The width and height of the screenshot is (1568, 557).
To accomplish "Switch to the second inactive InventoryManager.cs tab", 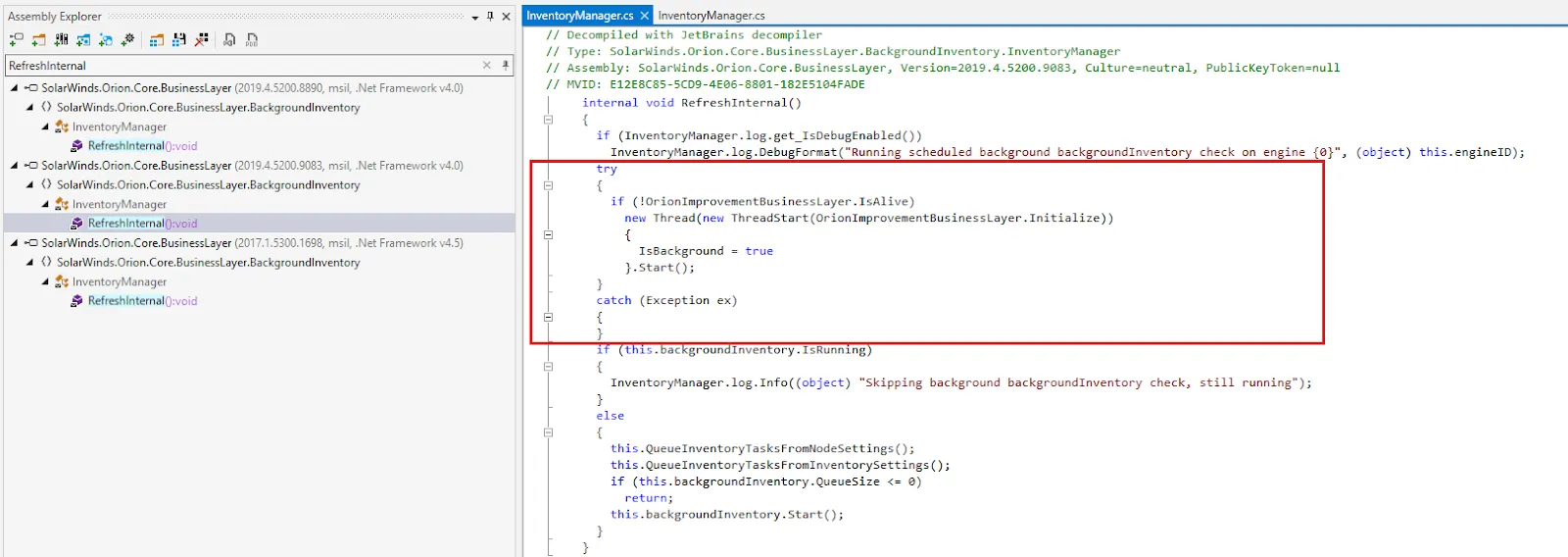I will pos(711,16).
